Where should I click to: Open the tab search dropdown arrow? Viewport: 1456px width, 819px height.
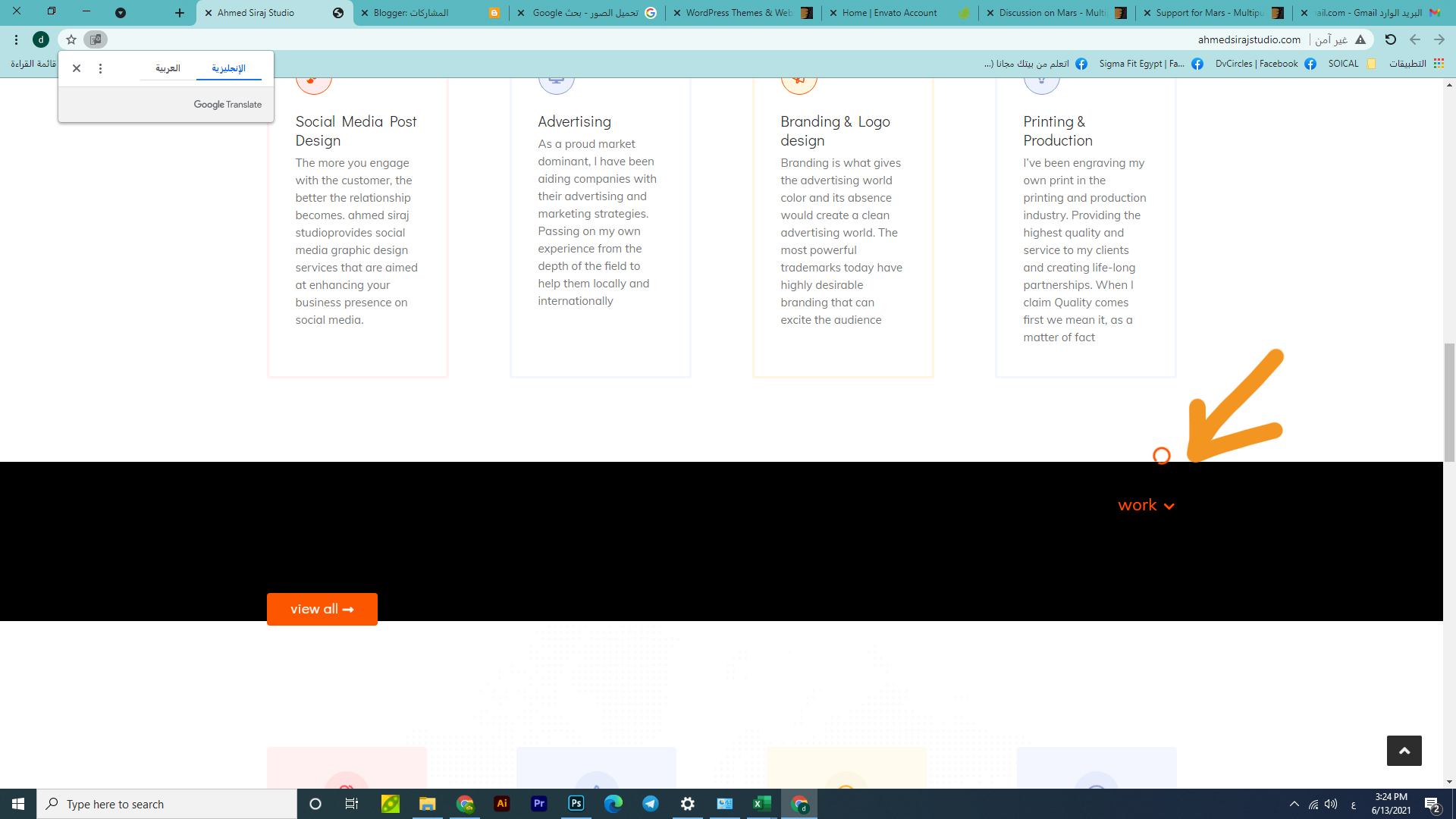[x=121, y=13]
